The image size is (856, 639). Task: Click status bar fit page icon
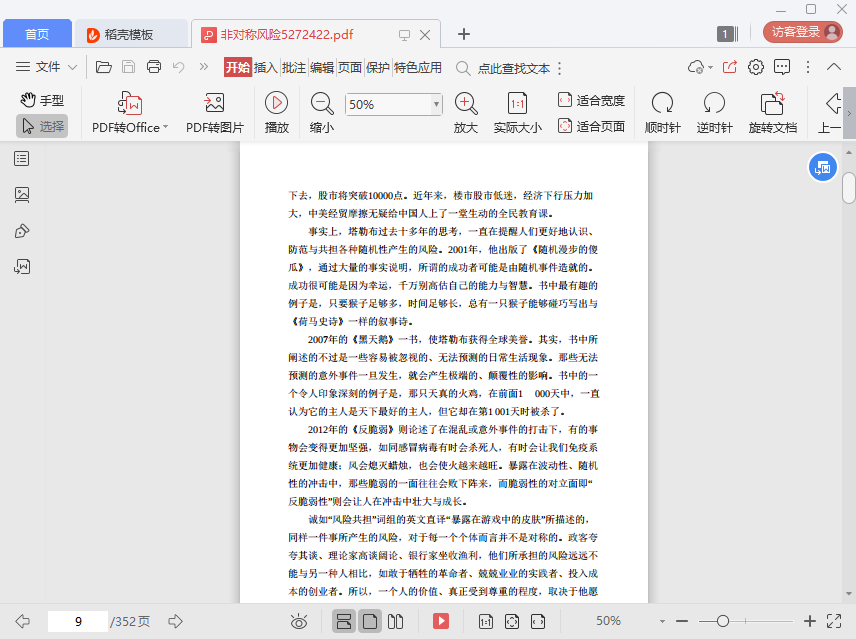pos(512,621)
